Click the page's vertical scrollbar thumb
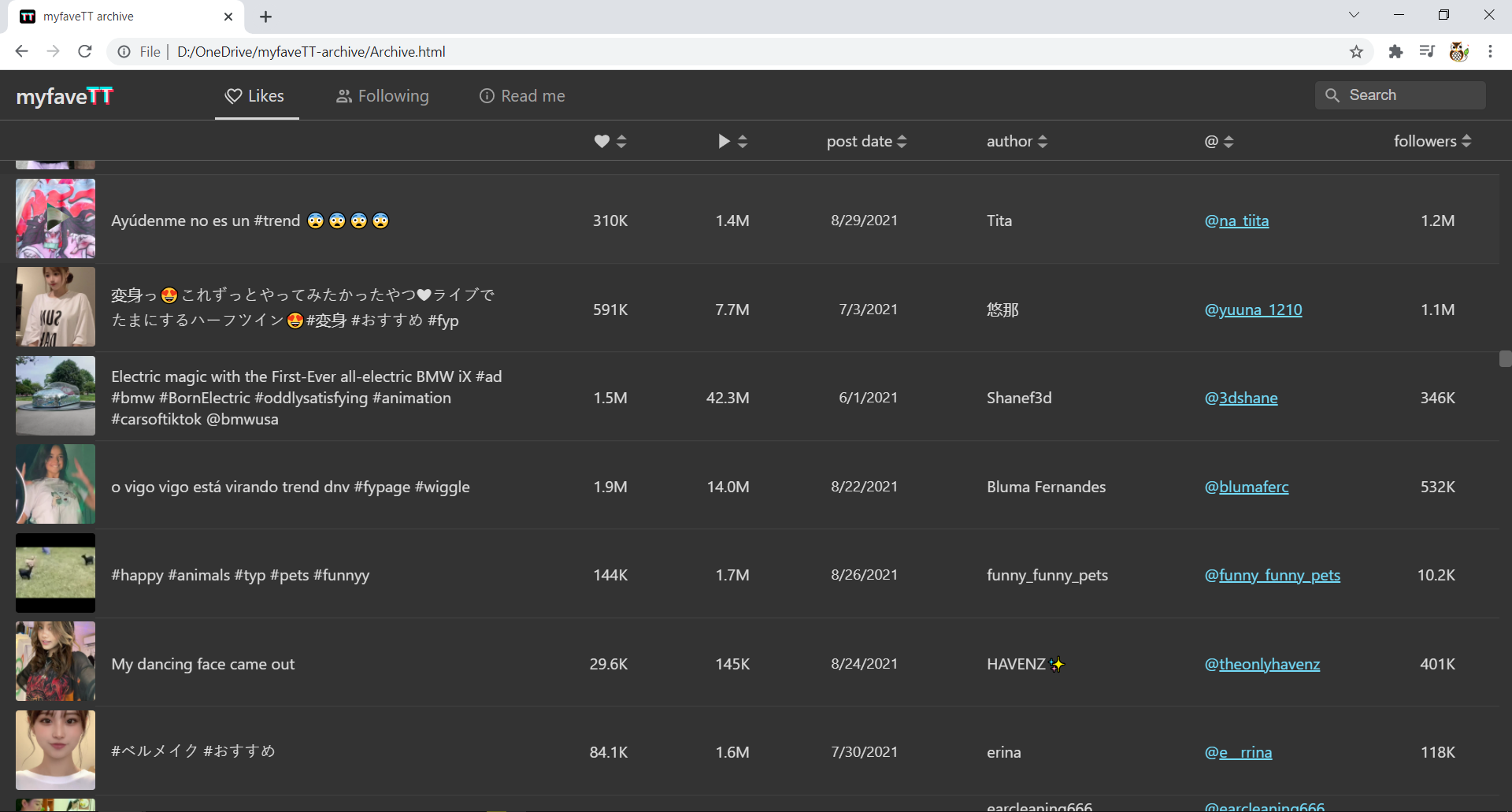Image resolution: width=1512 pixels, height=812 pixels. tap(1505, 359)
